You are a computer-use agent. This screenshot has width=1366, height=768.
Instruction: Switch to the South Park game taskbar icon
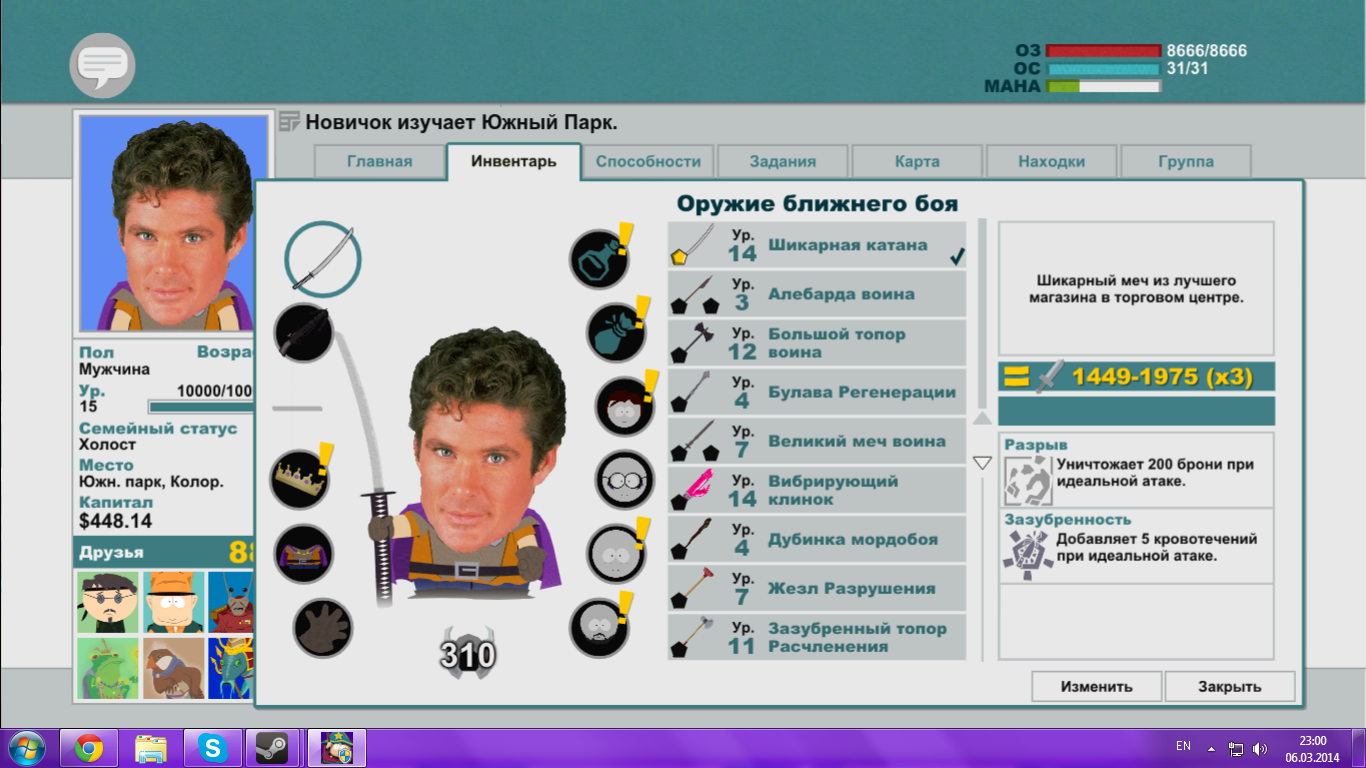pos(336,748)
